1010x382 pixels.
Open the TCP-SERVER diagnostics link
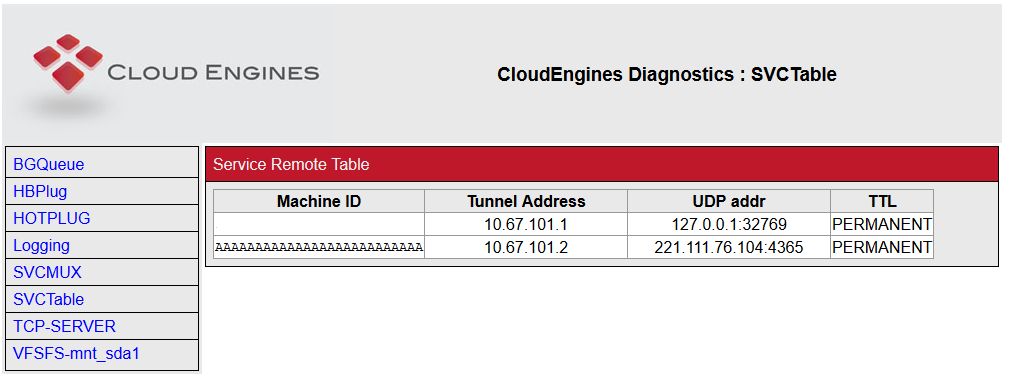(64, 327)
